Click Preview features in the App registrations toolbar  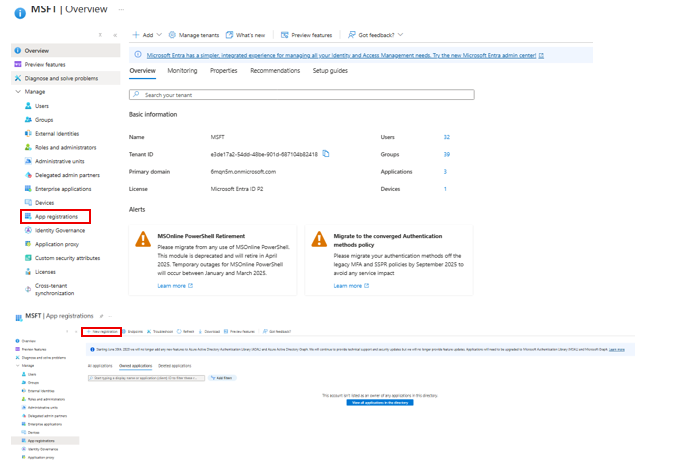(239, 331)
